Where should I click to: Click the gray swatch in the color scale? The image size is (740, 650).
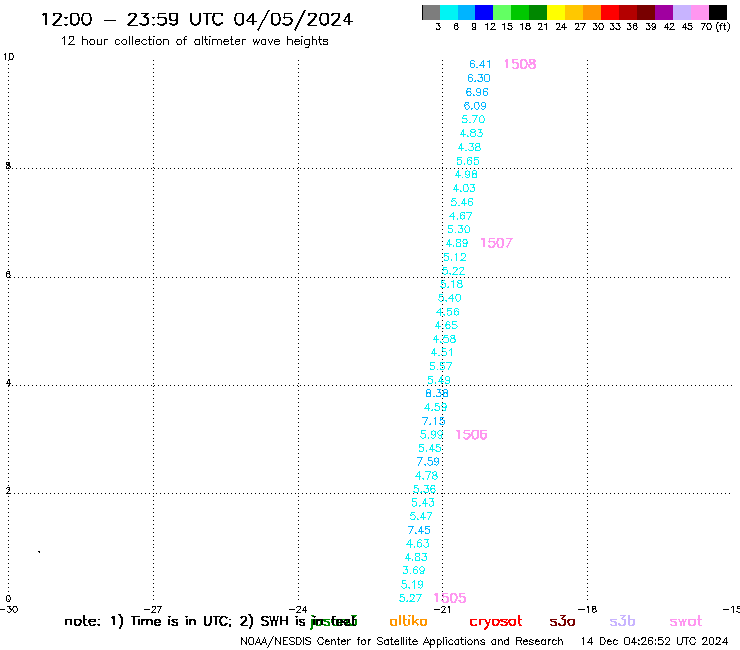pos(431,12)
